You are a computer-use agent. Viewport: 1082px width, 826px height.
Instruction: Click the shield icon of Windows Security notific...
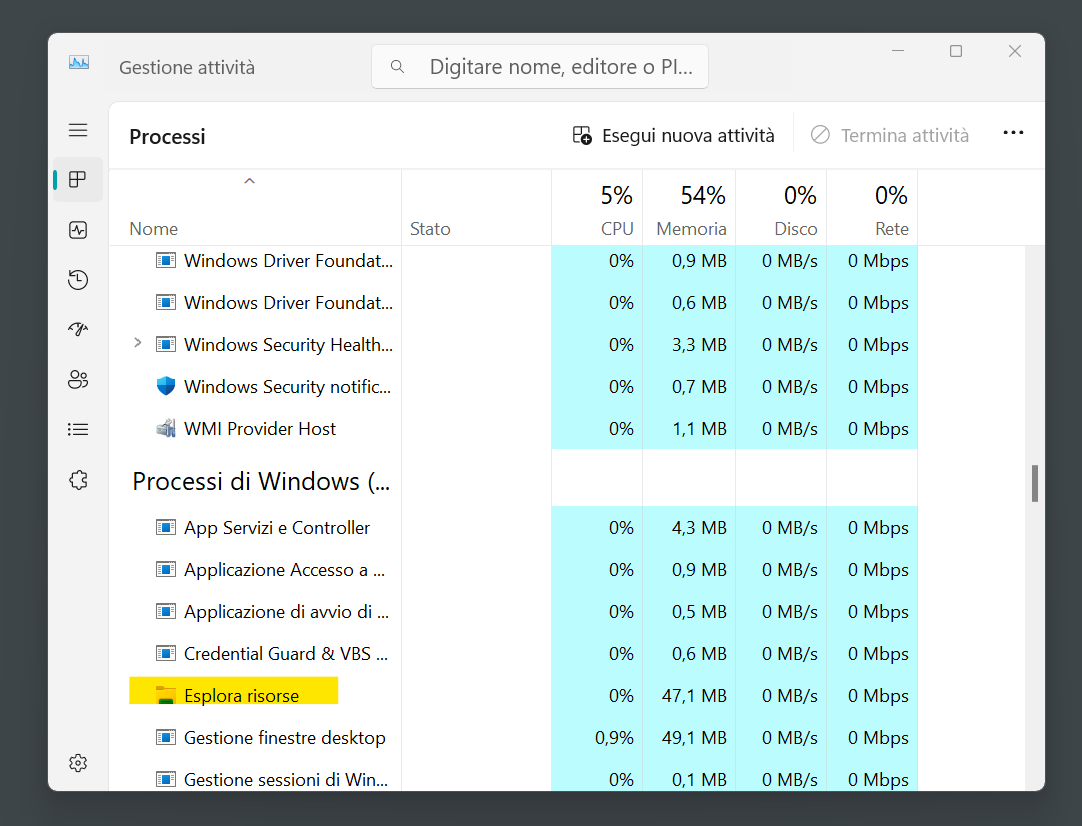coord(166,386)
